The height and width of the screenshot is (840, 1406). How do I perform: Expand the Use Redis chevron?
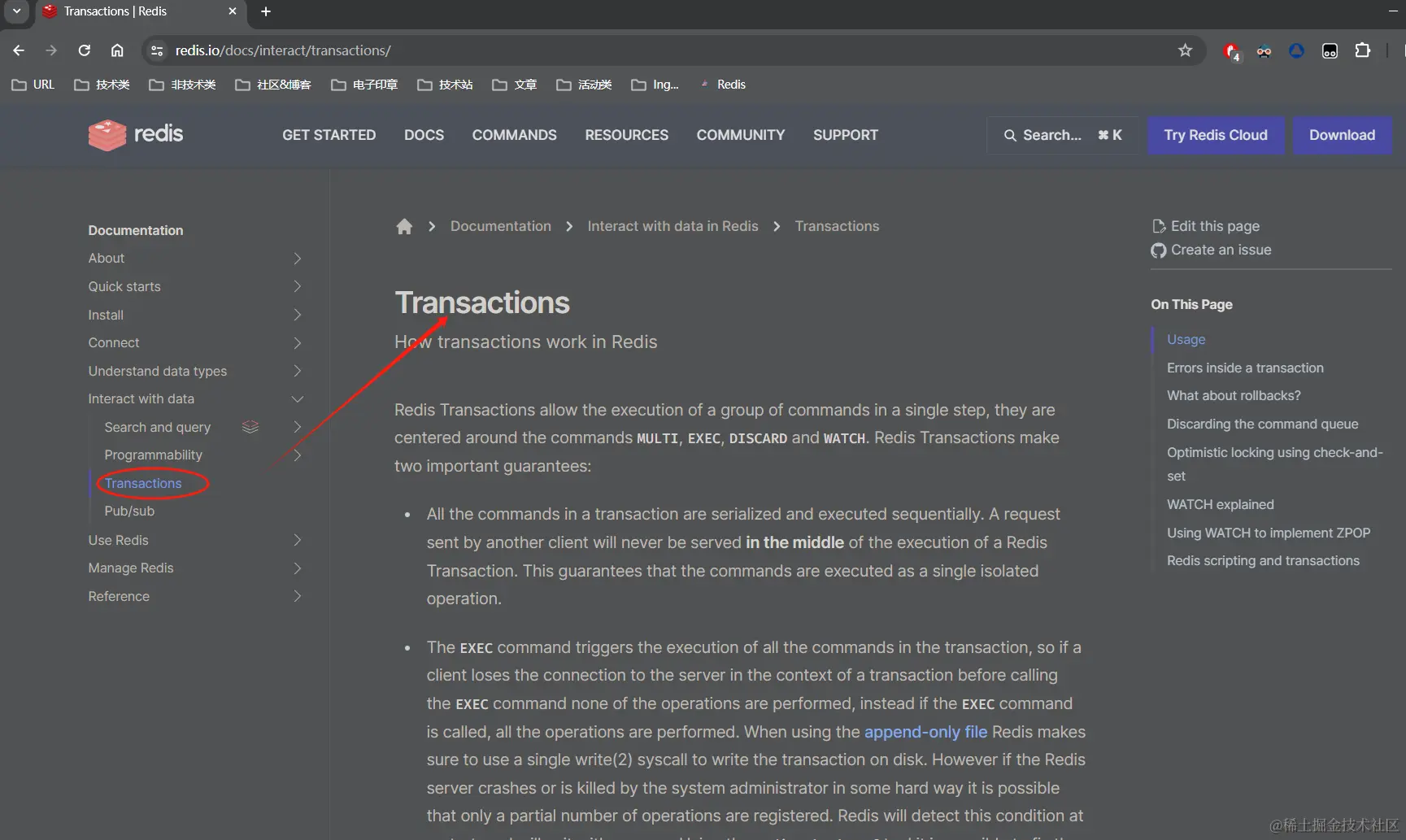297,540
